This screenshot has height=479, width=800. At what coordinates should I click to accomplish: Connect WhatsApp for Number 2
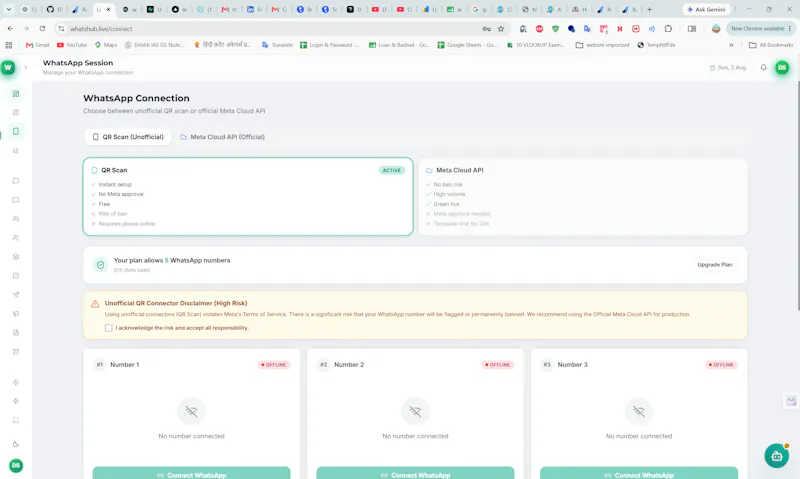(415, 473)
